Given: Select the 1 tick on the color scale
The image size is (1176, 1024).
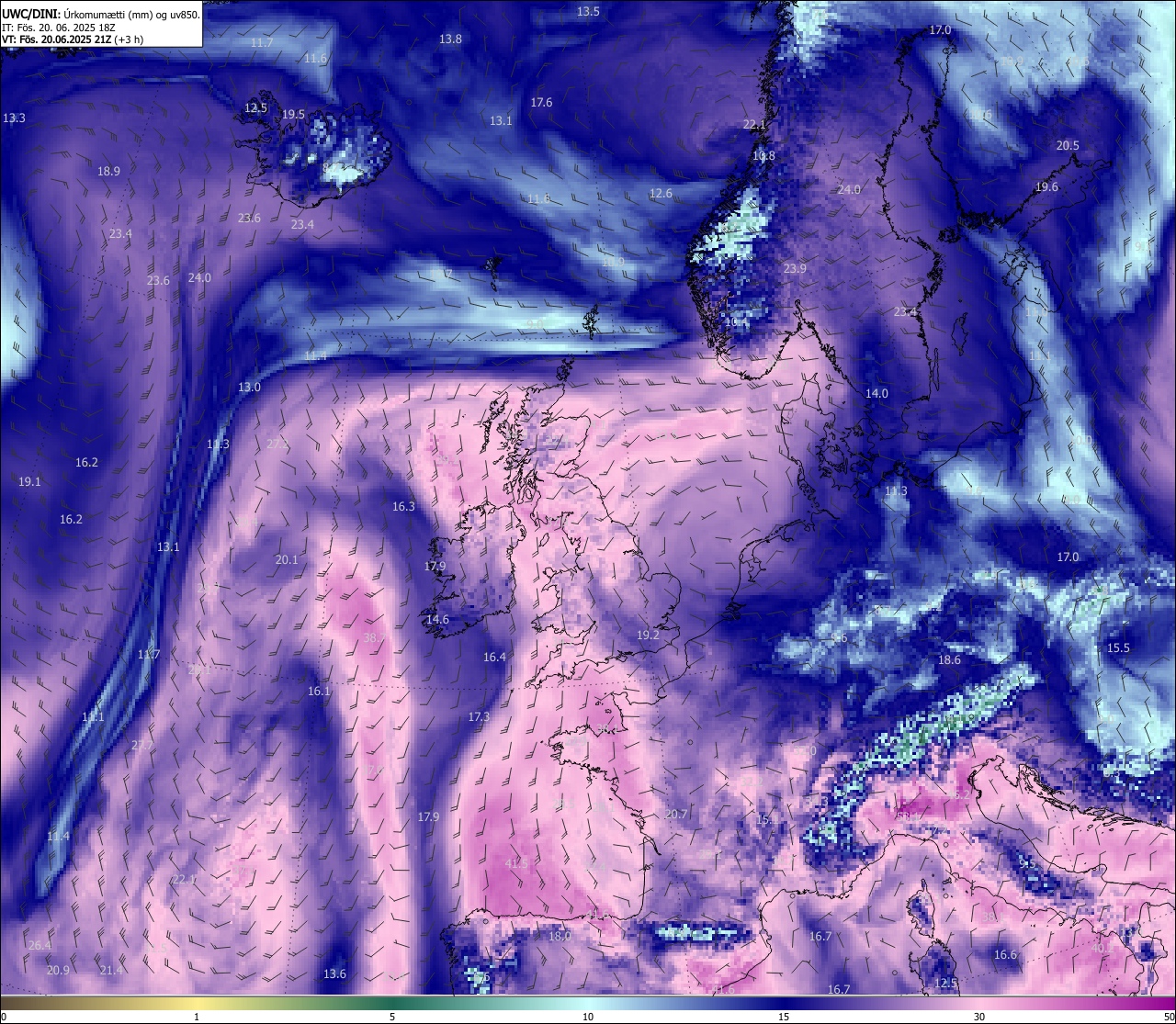Looking at the screenshot, I should click(197, 1018).
